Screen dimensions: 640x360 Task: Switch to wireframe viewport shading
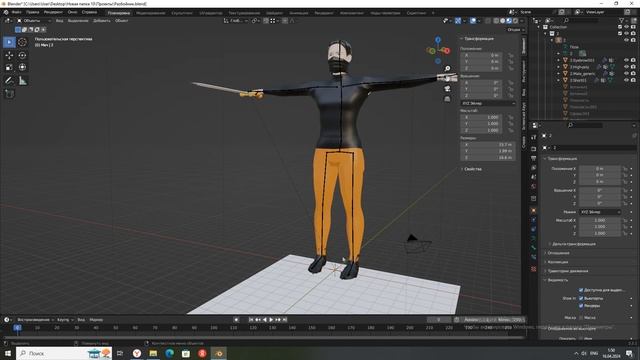pos(496,20)
